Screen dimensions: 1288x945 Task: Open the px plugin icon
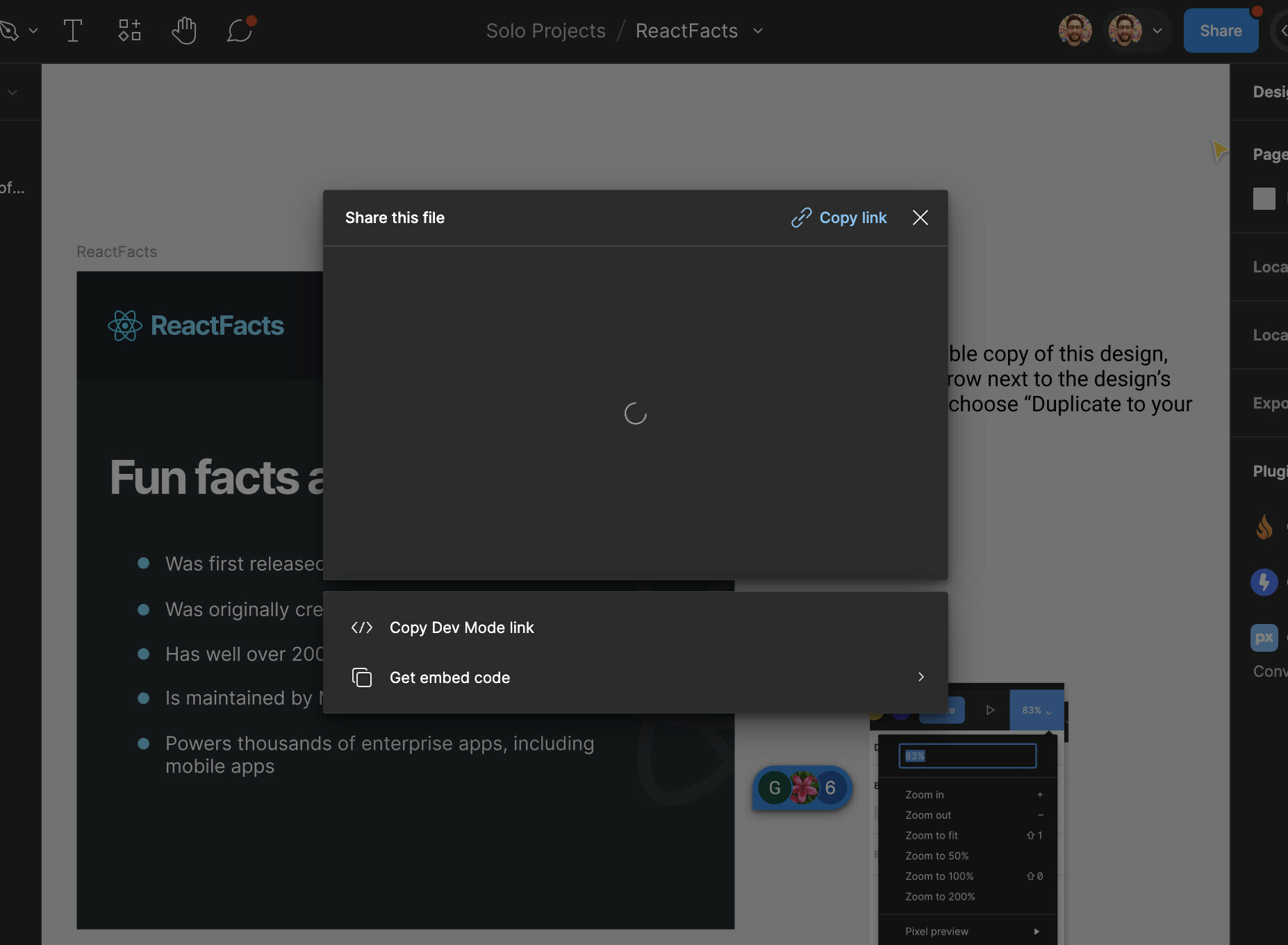pyautogui.click(x=1264, y=638)
